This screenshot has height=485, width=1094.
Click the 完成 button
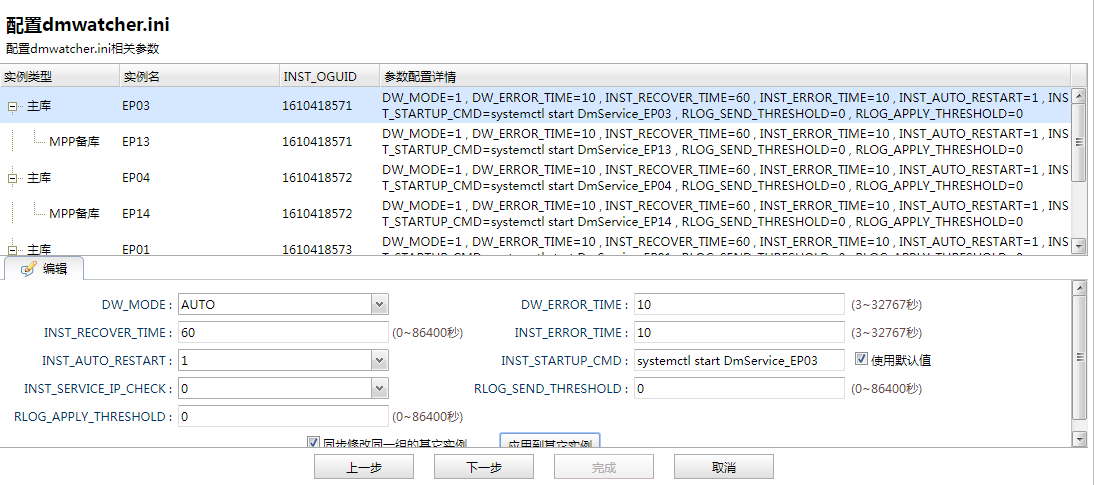point(604,467)
